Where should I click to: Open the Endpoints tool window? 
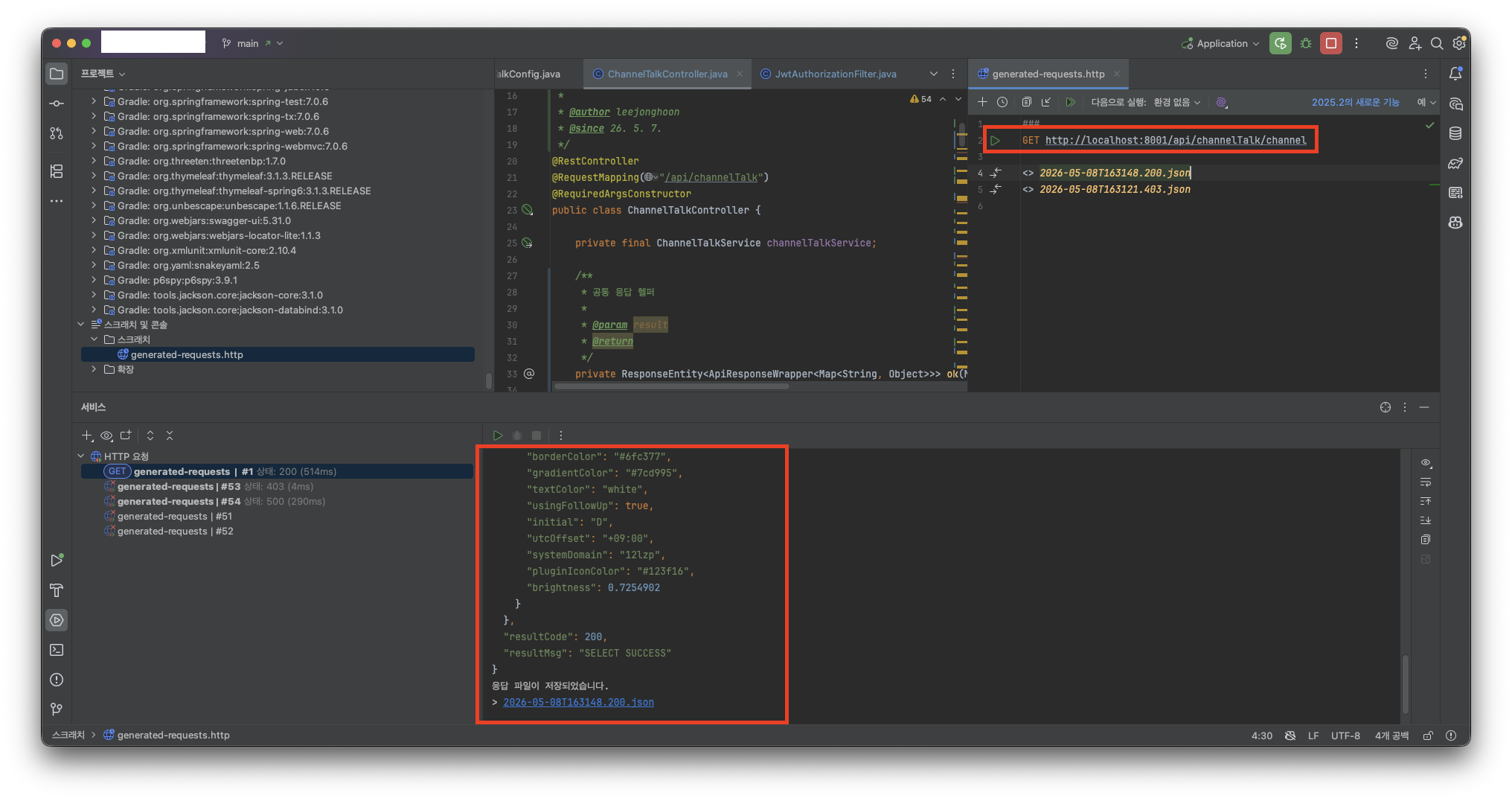(x=1455, y=193)
